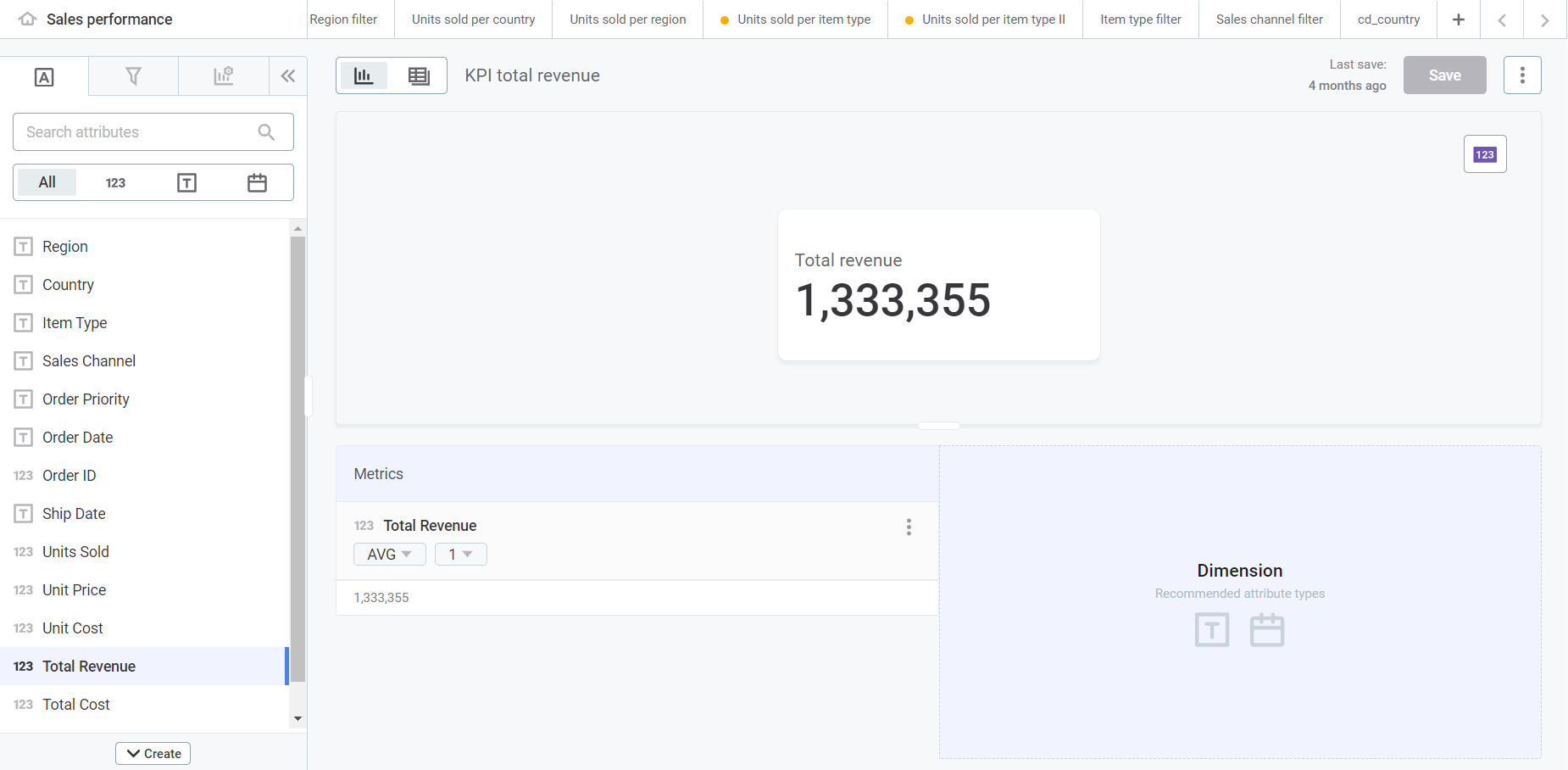Click the search magnifier in the attributes search
The width and height of the screenshot is (1568, 770).
(266, 132)
